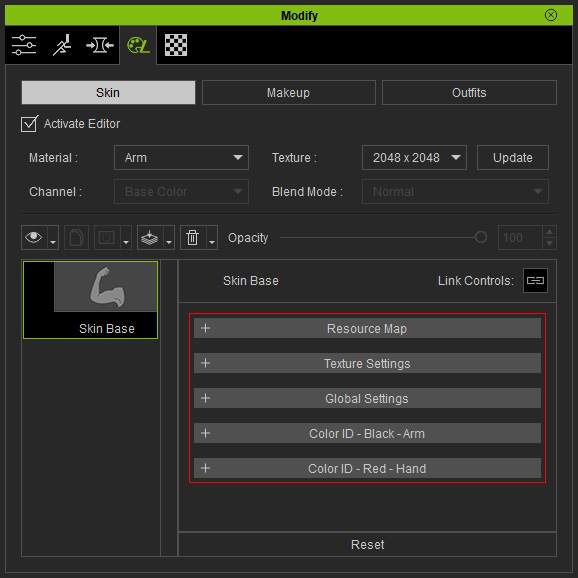578x578 pixels.
Task: Open the 2048 x 2048 Texture dropdown
Action: pyautogui.click(x=414, y=158)
